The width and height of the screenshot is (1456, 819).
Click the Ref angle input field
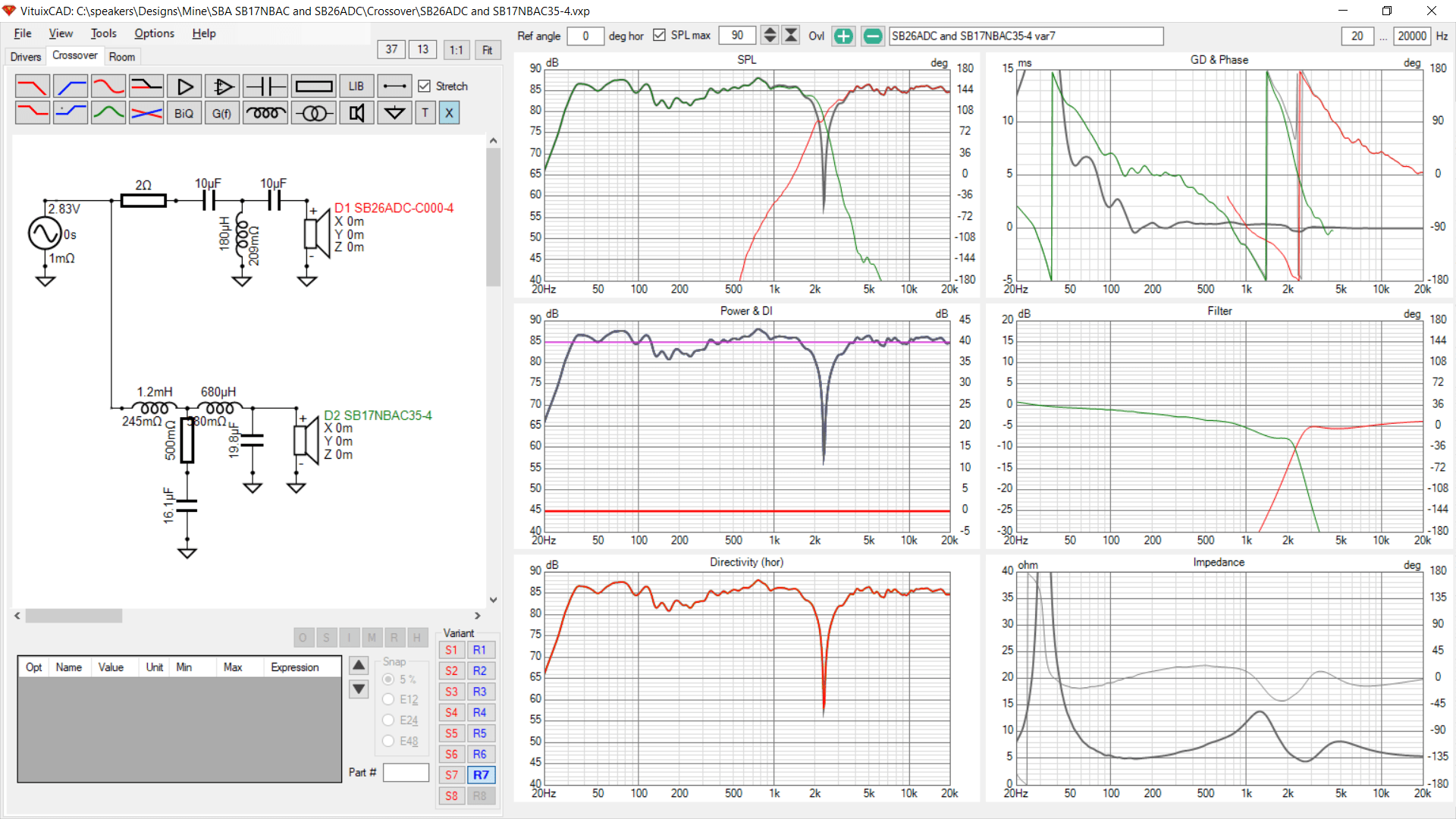tap(585, 36)
